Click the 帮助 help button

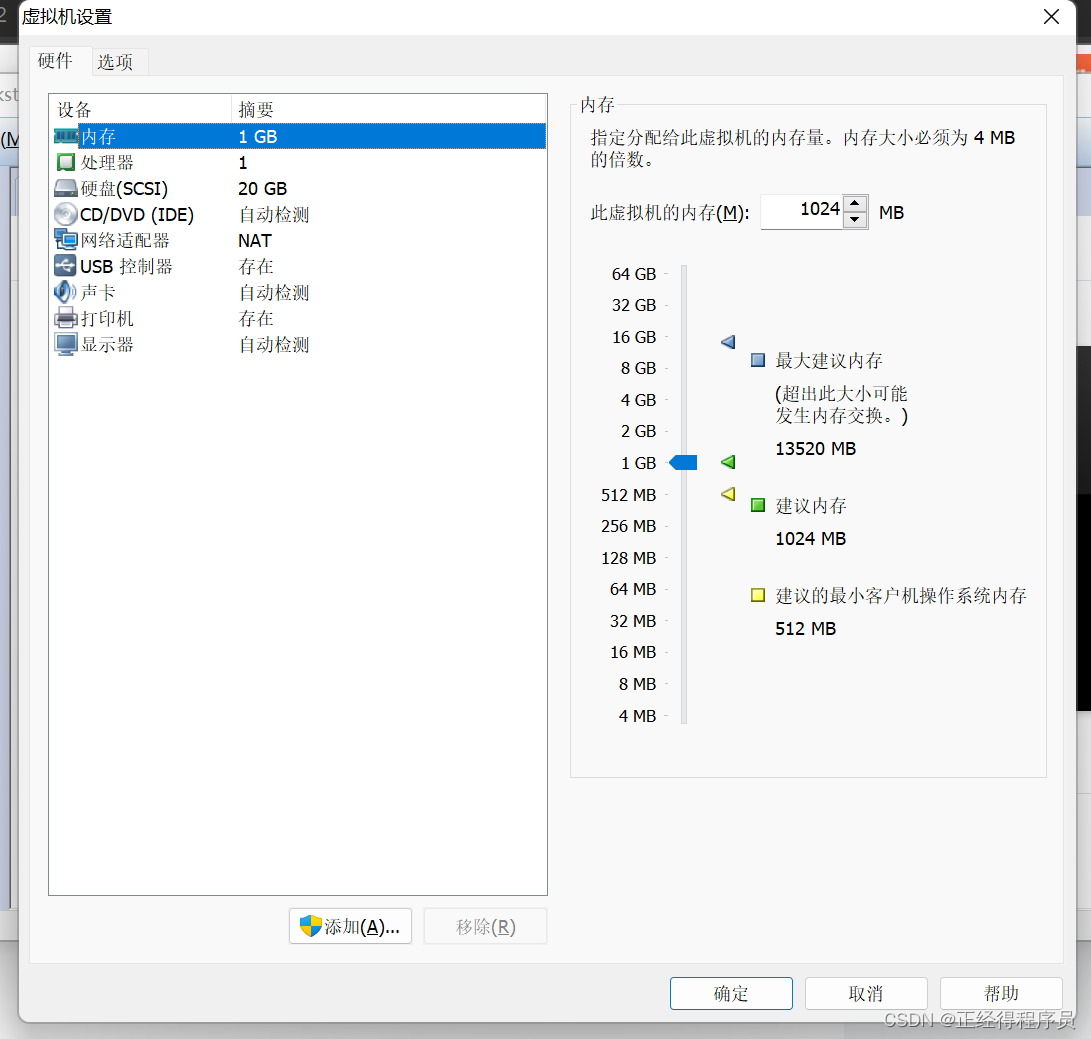1000,993
